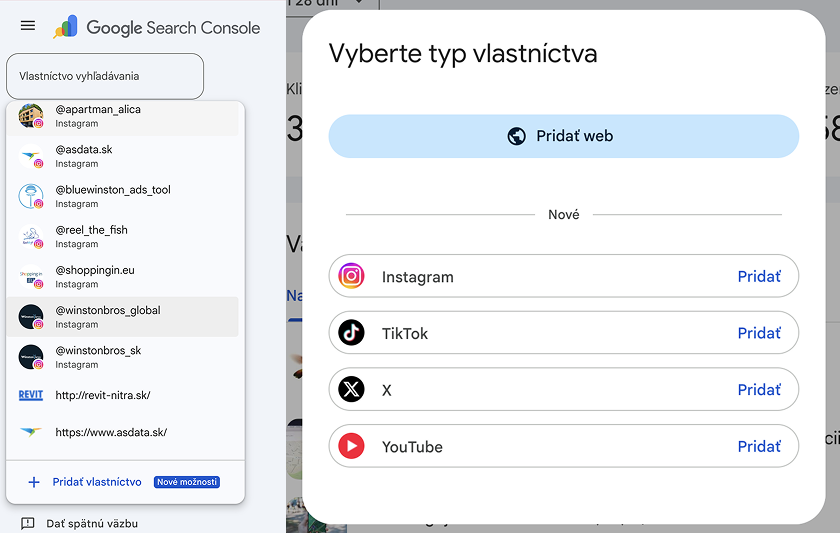
Task: Choose @asdata.sk Instagram property
Action: coord(122,156)
